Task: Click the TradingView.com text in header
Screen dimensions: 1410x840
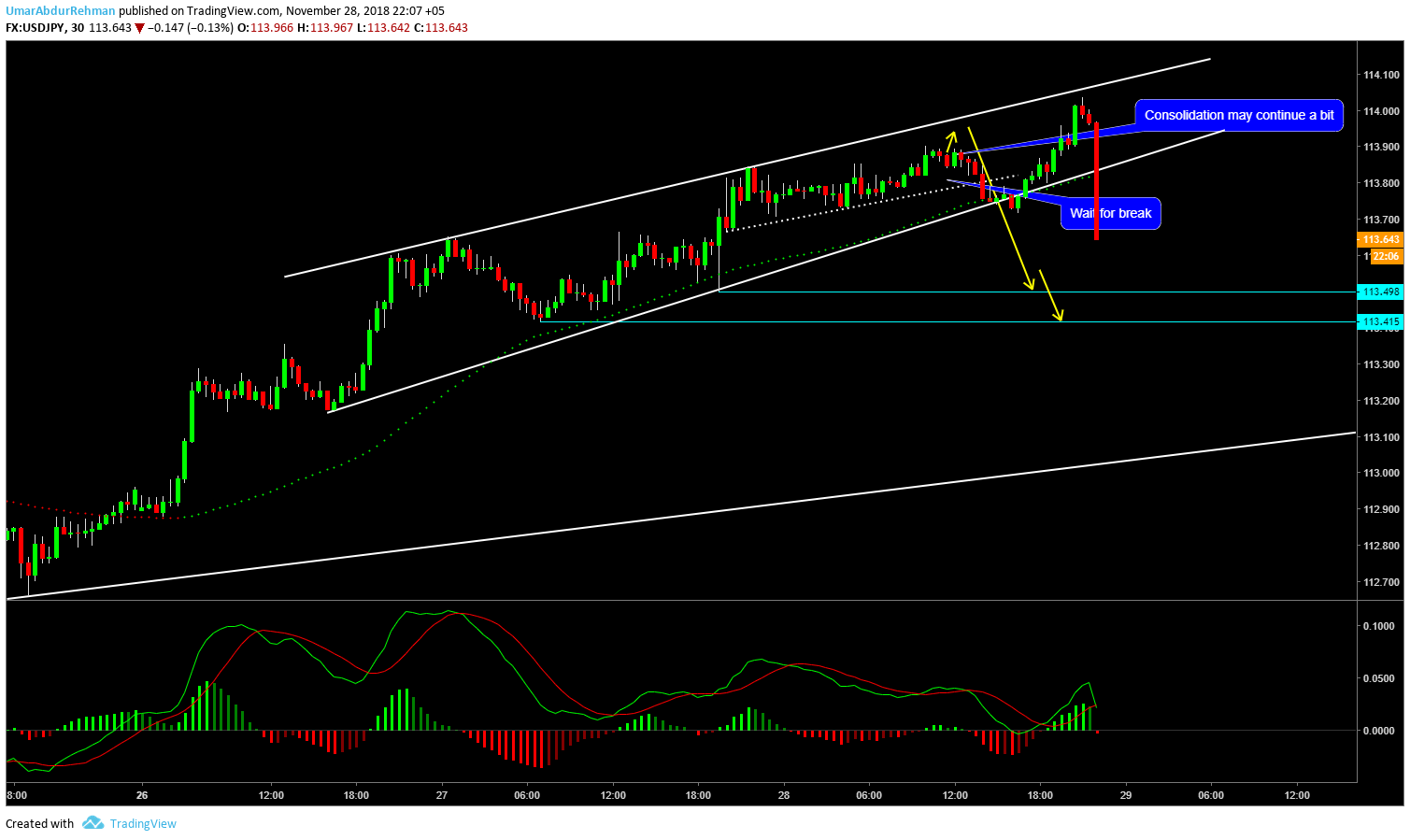Action: (234, 11)
